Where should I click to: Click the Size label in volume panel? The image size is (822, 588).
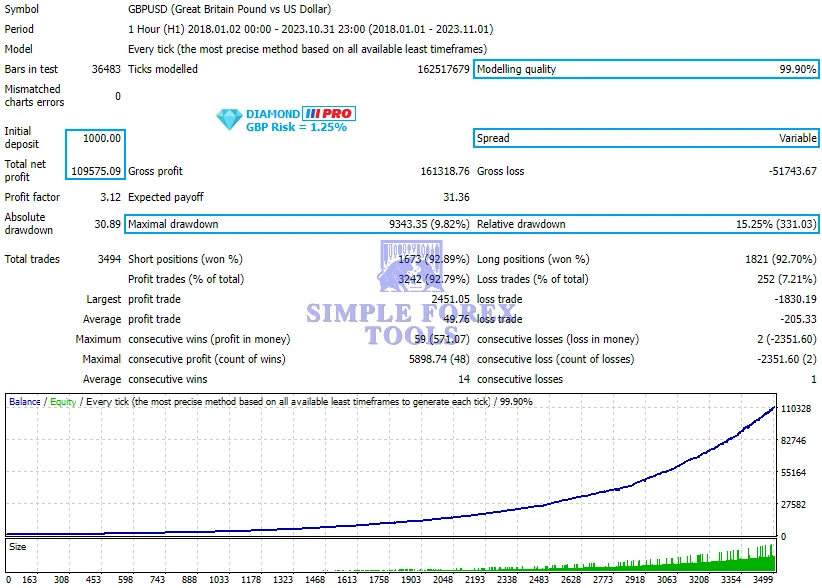click(18, 547)
